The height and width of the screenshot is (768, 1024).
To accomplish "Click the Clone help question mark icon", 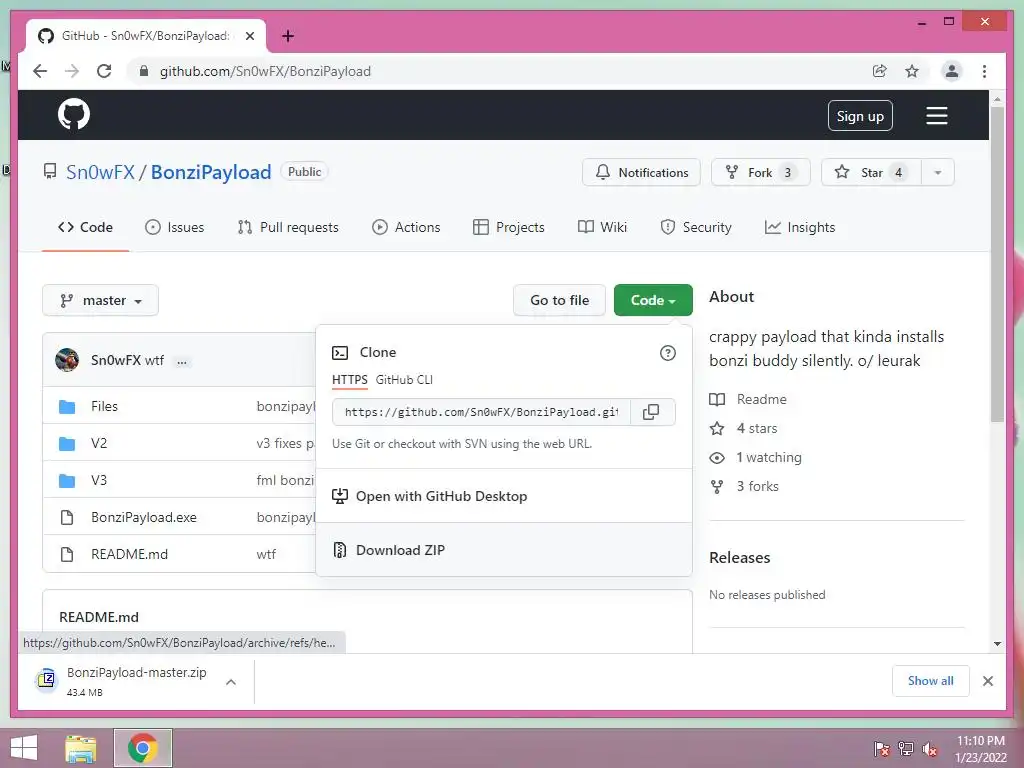I will (667, 353).
